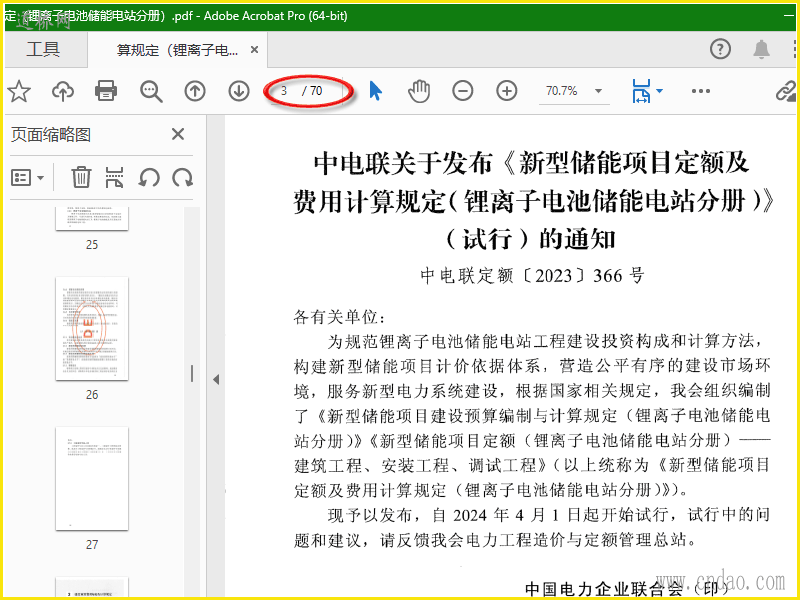Open the zoom level dropdown arrow
800x600 pixels.
point(598,91)
